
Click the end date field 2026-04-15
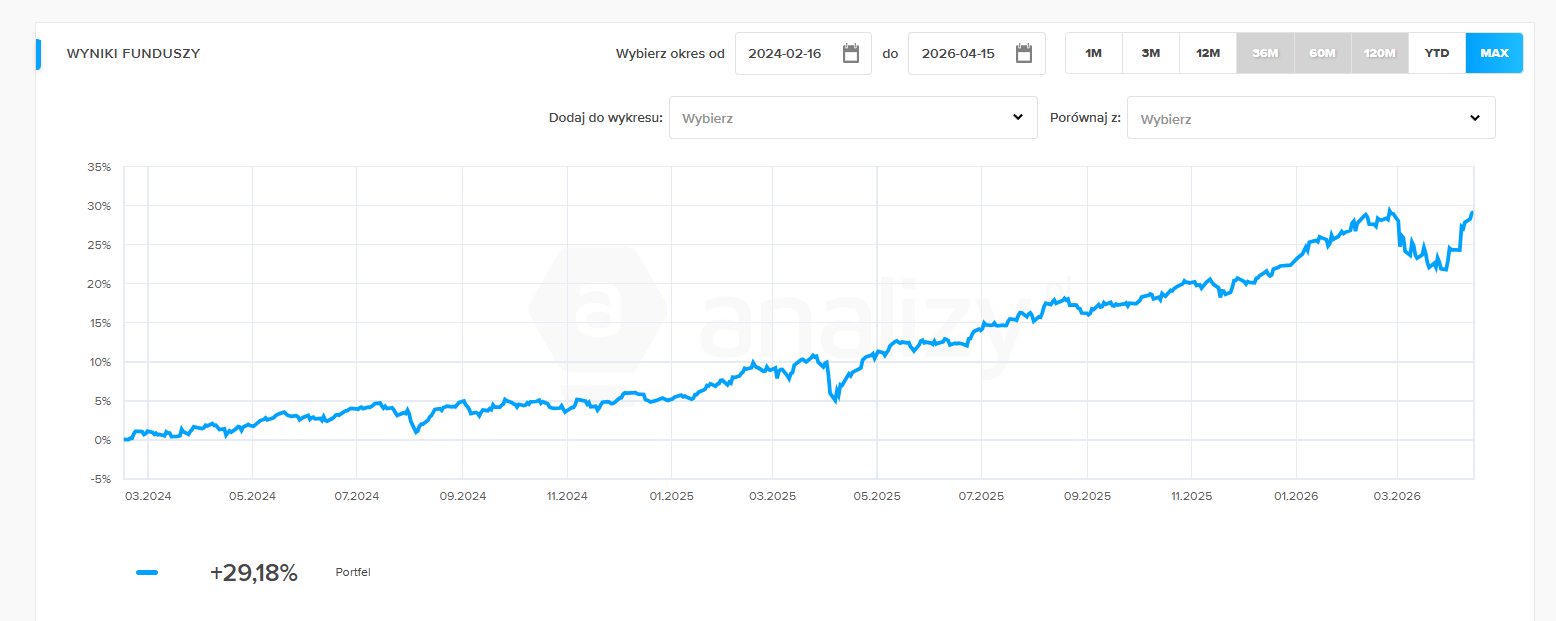959,54
